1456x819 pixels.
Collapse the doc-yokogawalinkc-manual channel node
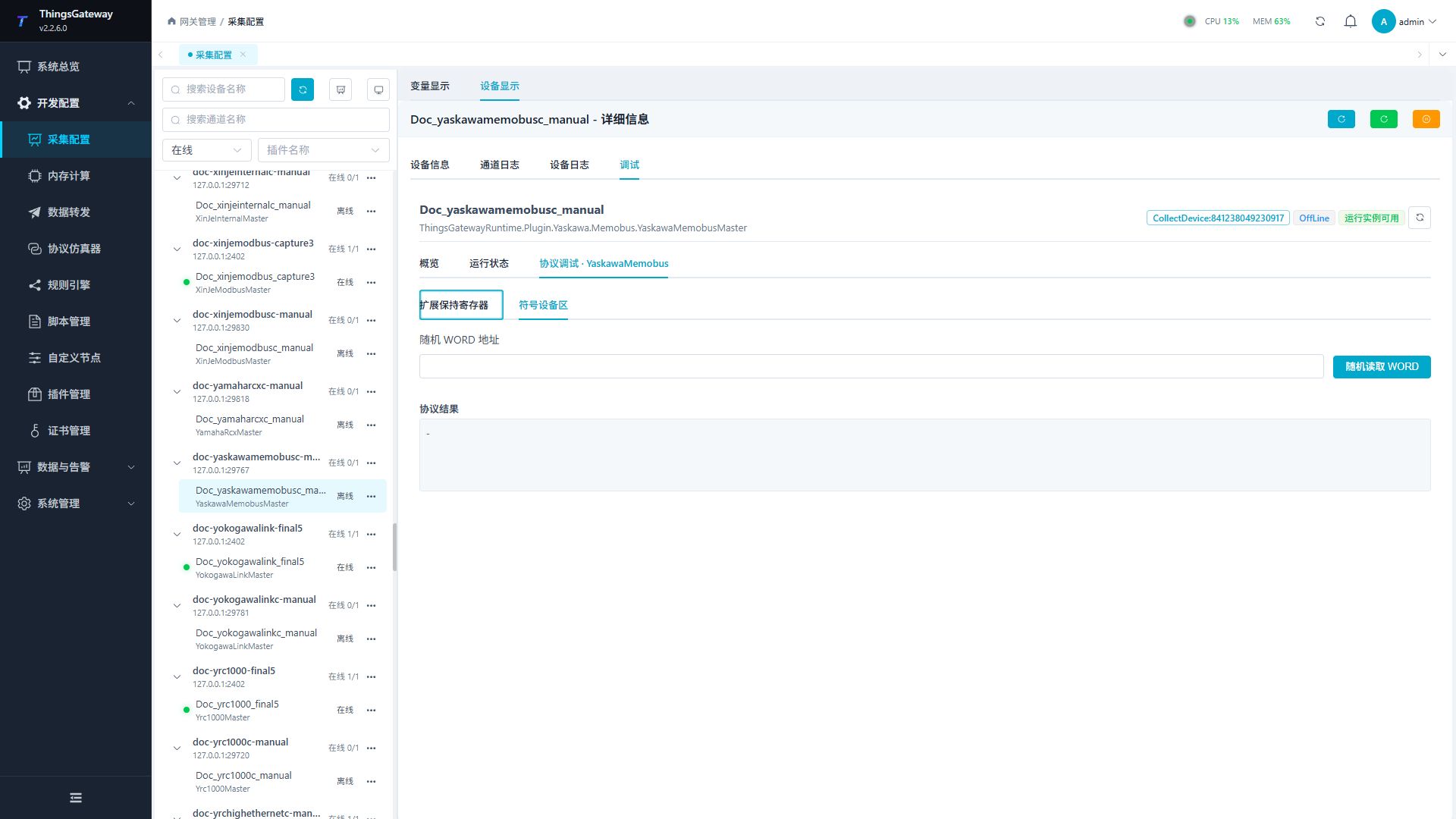pos(177,605)
